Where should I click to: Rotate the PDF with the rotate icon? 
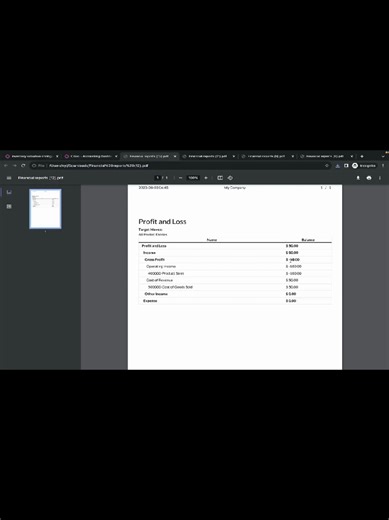230,178
